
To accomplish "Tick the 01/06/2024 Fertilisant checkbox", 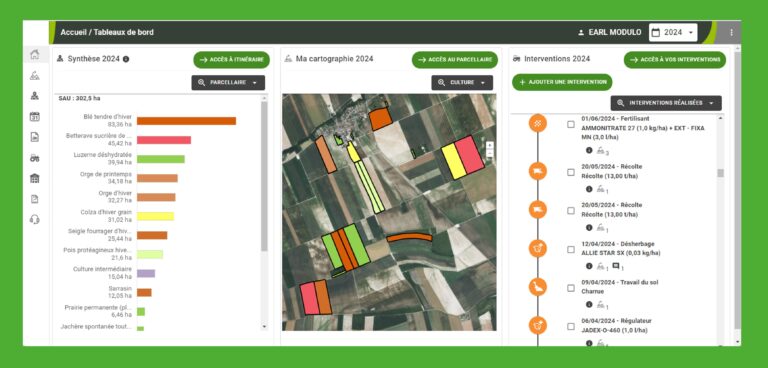I will pyautogui.click(x=571, y=124).
